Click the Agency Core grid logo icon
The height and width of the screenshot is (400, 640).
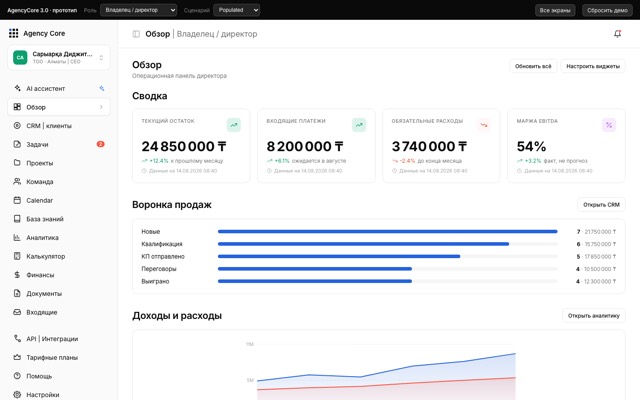coord(13,33)
